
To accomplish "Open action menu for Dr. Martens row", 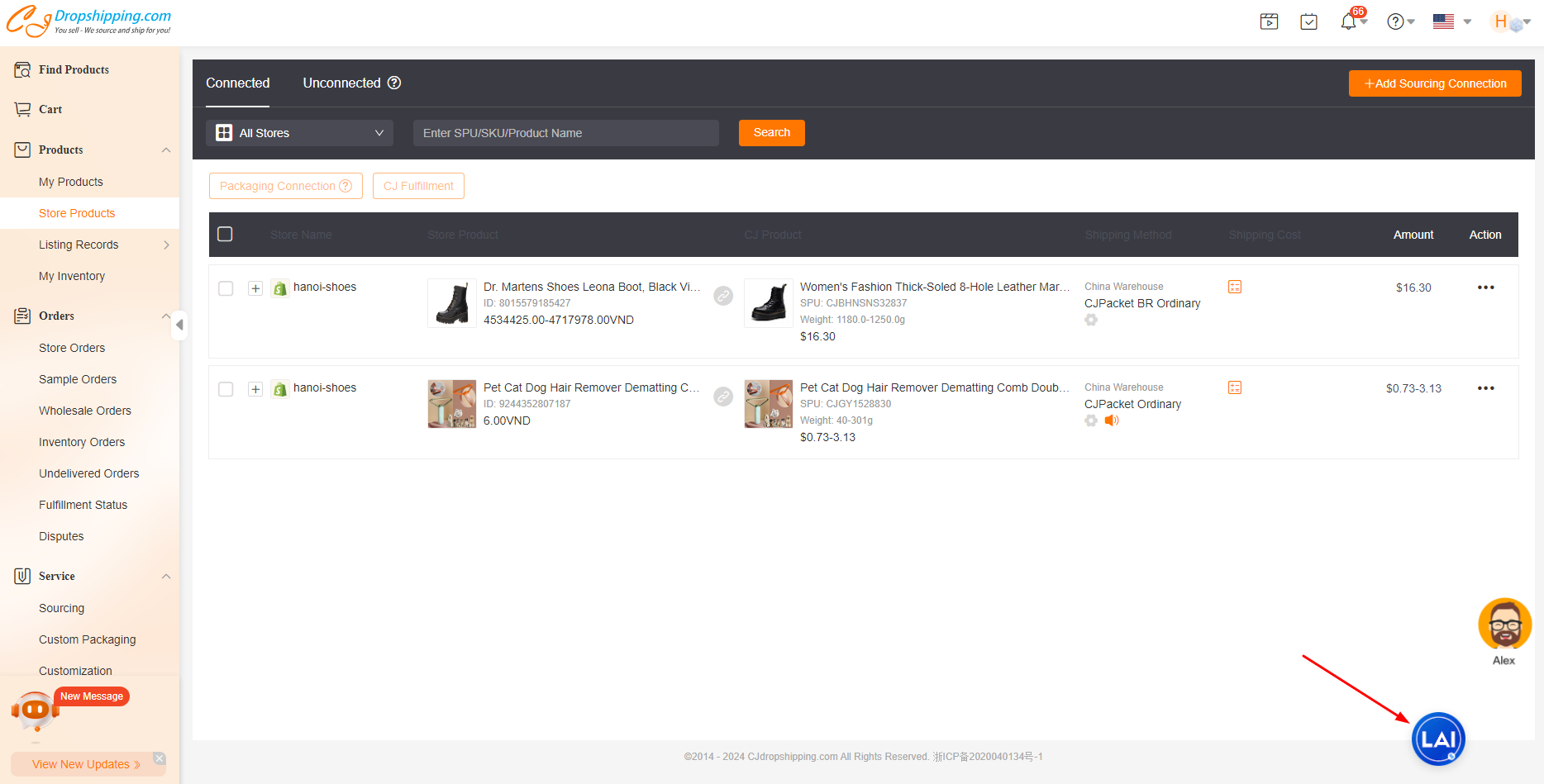I will tap(1485, 287).
